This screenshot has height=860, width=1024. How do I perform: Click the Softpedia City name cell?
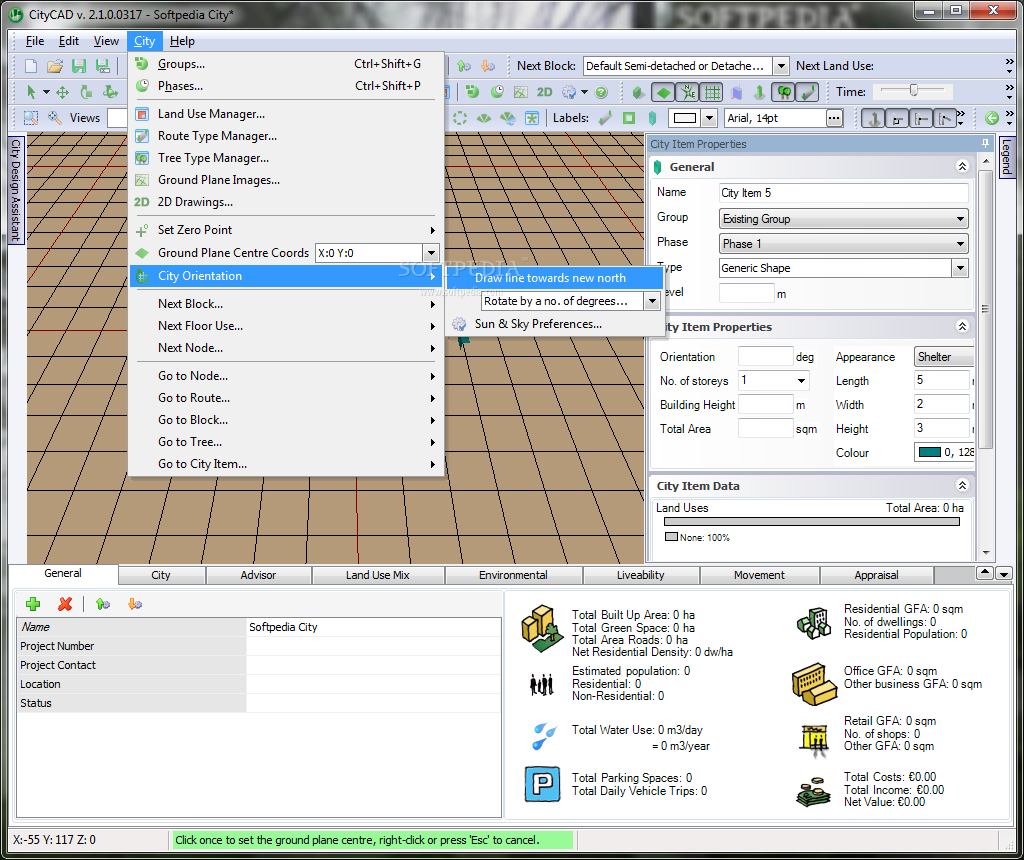tap(374, 627)
